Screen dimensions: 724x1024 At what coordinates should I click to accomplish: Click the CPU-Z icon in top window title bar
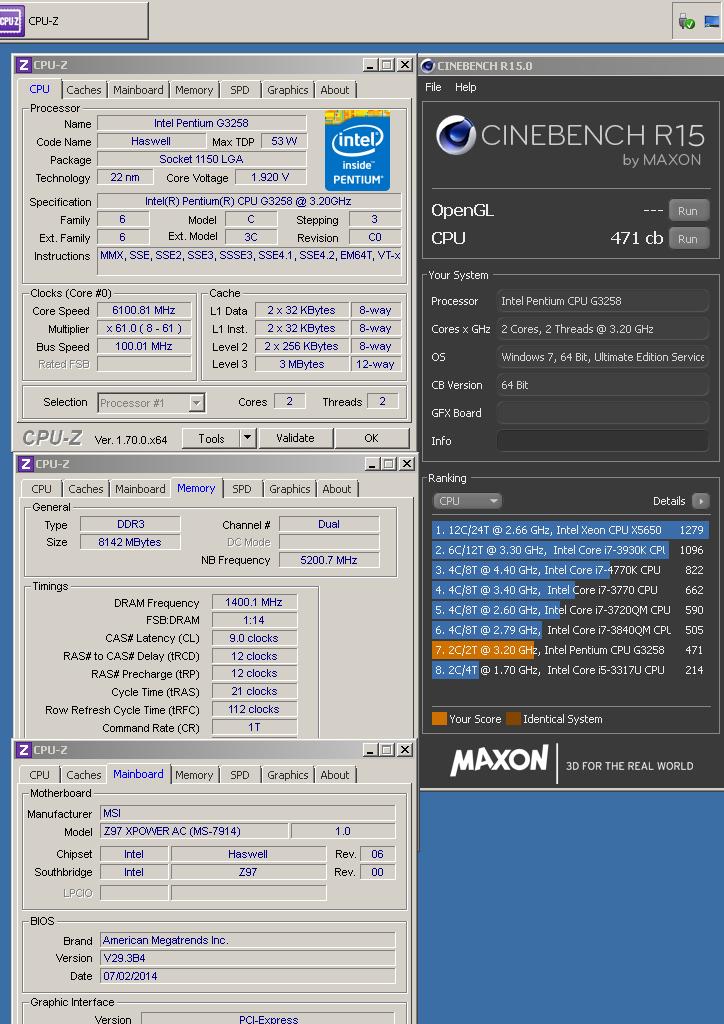[24, 65]
